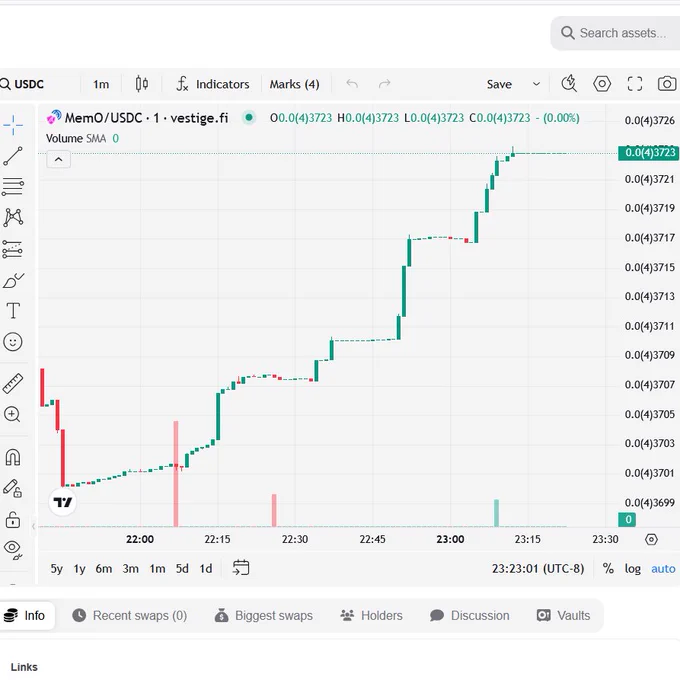Open the time axis settings gear
The width and height of the screenshot is (680, 680).
[651, 539]
